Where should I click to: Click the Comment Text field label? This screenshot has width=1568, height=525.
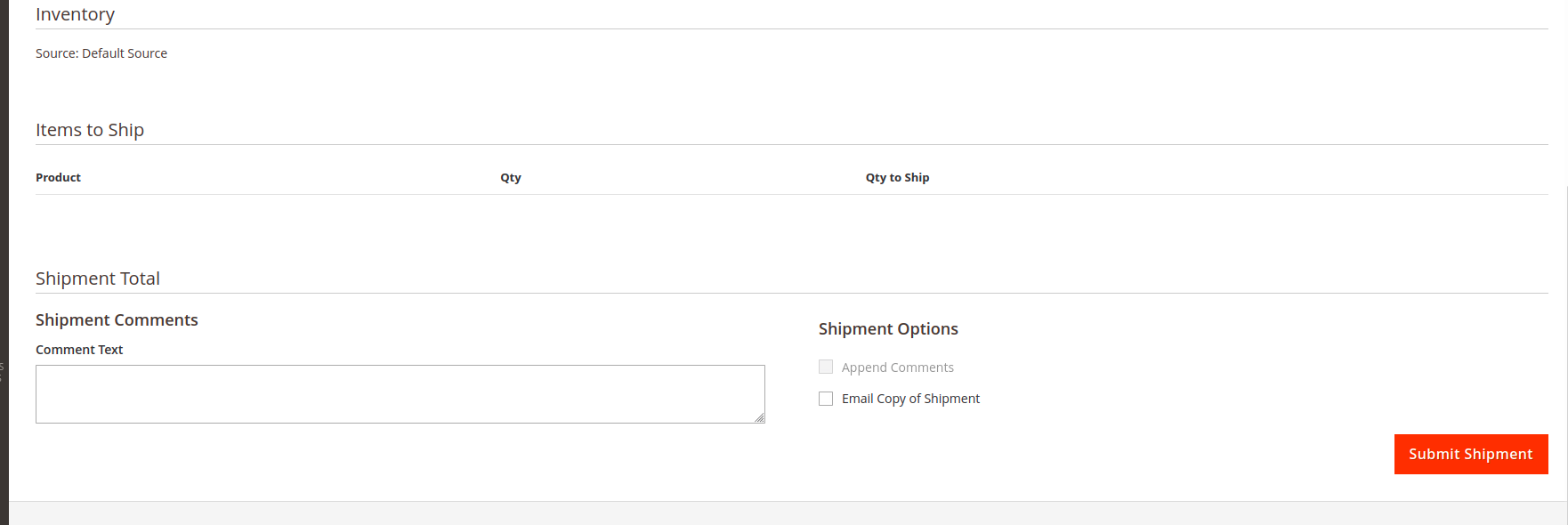pos(78,349)
